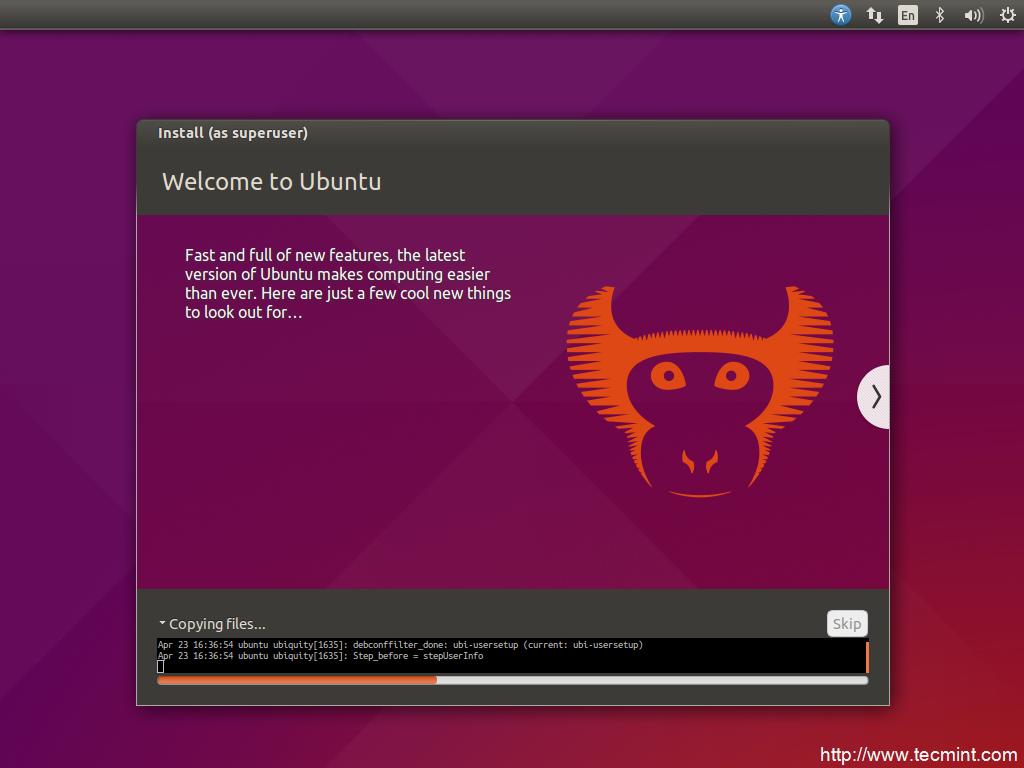Open the En keyboard layout menu
Viewport: 1024px width, 768px height.
click(x=907, y=15)
